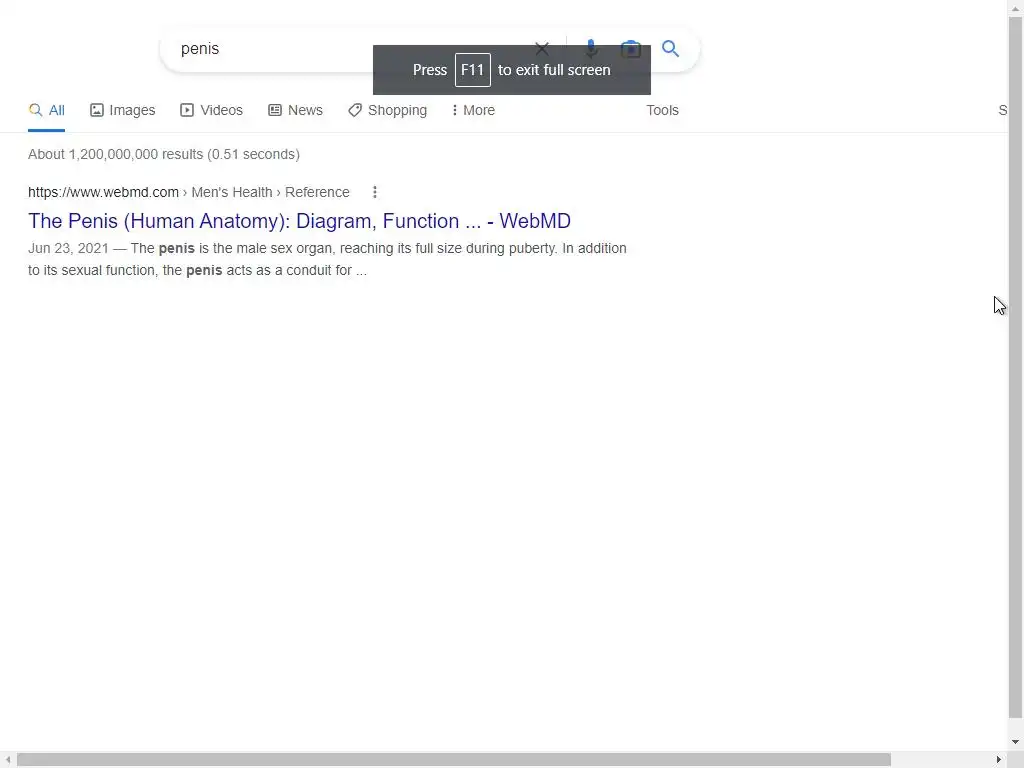Switch to the Videos tab

point(212,110)
